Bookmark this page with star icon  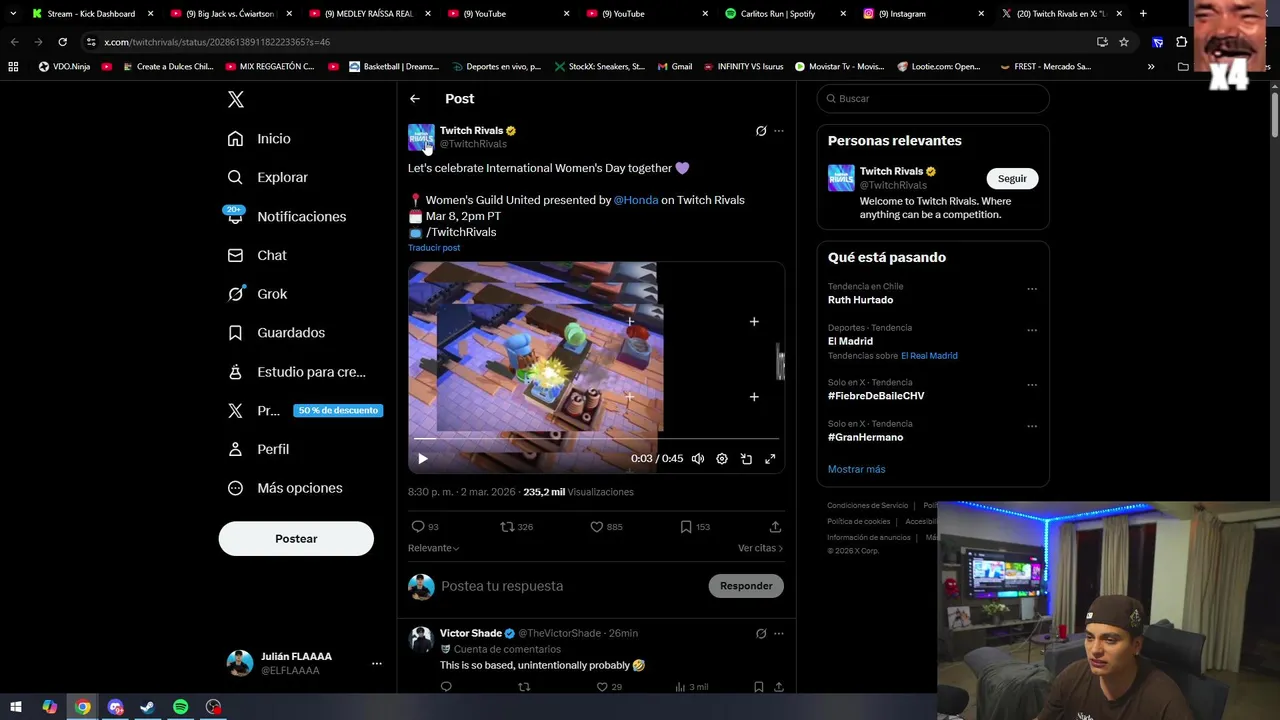click(x=1124, y=42)
